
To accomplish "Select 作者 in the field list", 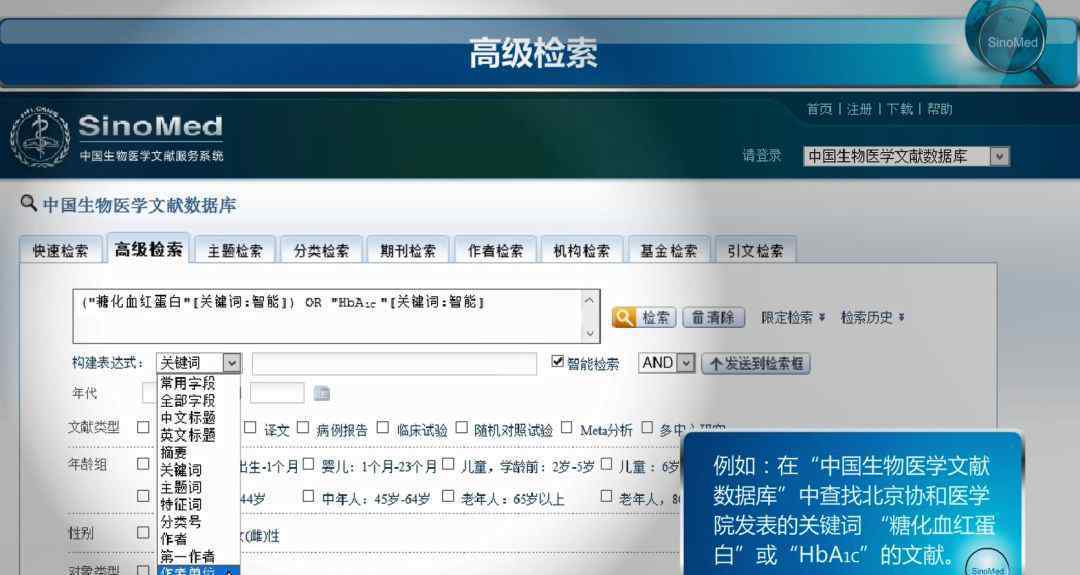I will click(174, 539).
